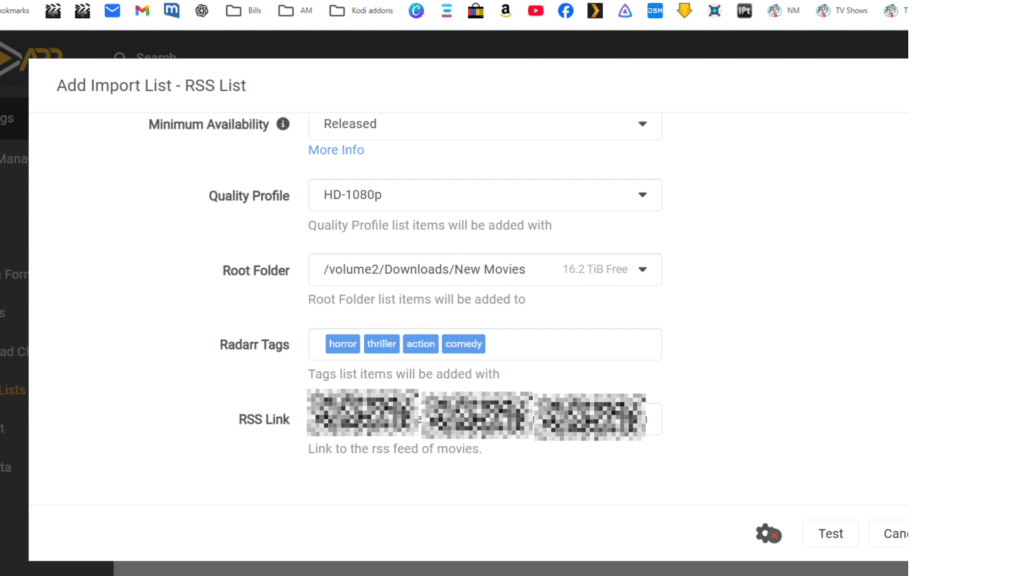
Task: Expand the Root Folder dropdown
Action: [x=485, y=270]
